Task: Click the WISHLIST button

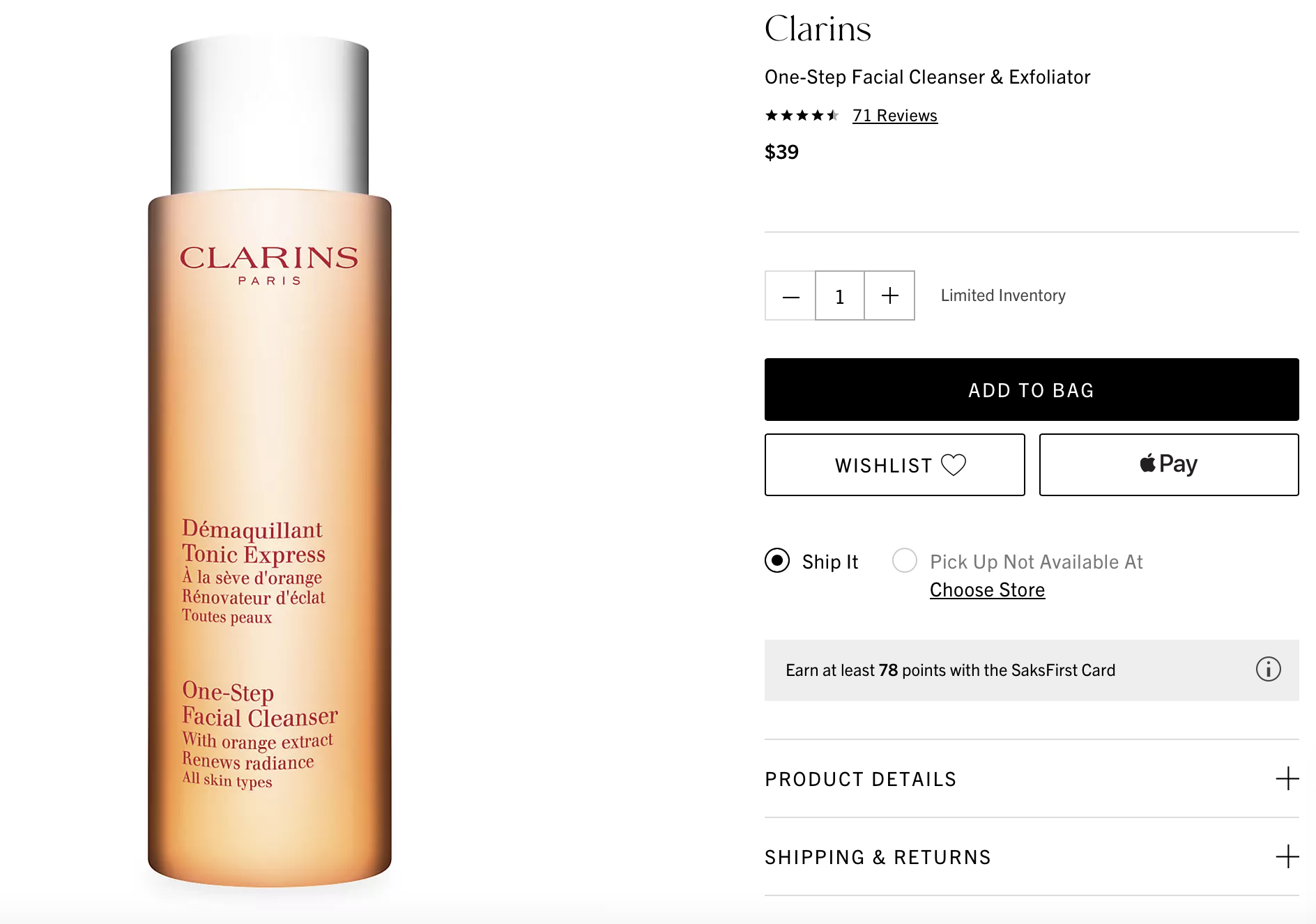Action: 895,465
